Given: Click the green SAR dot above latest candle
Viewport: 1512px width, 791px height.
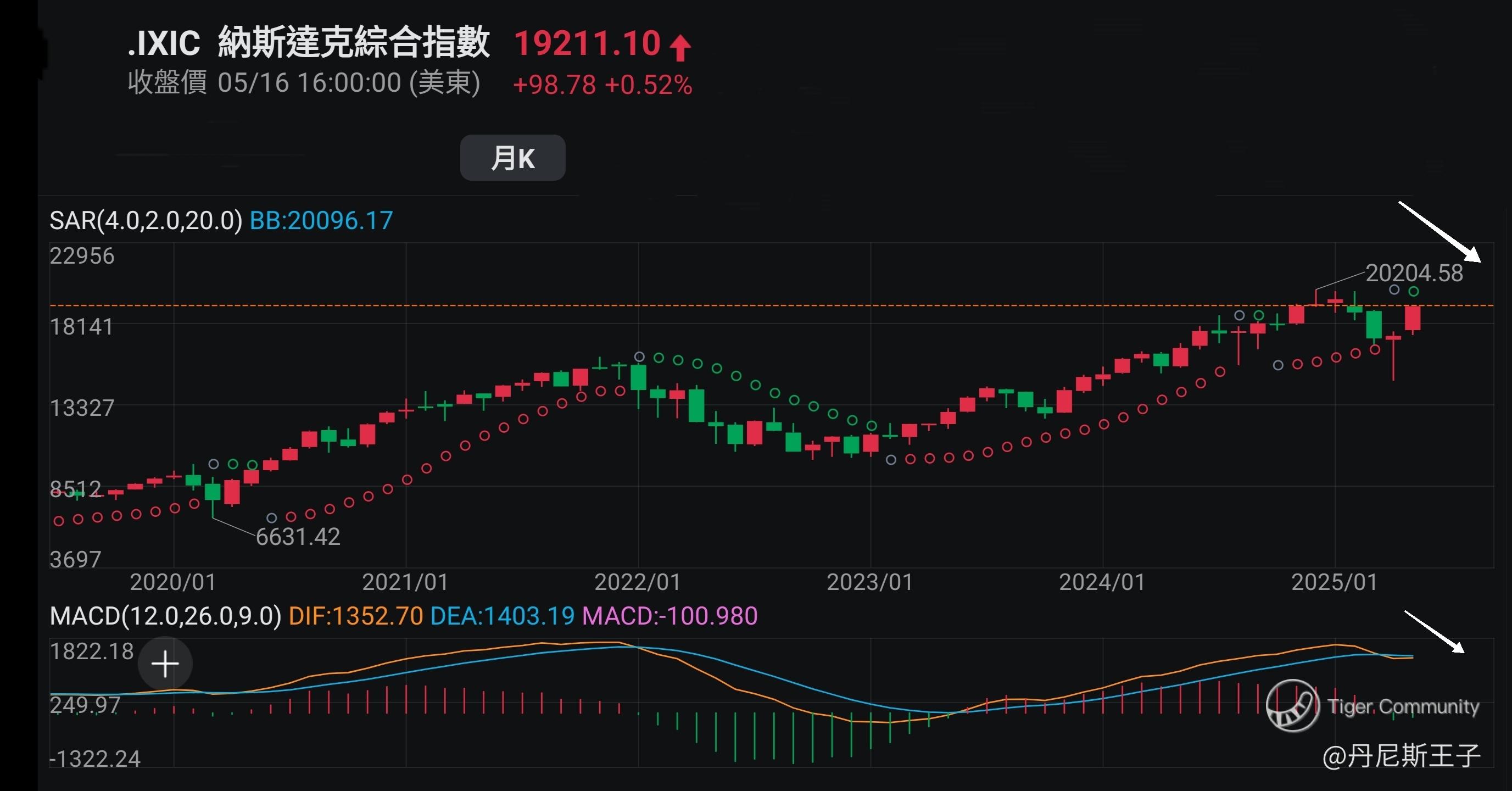Looking at the screenshot, I should click(x=1413, y=291).
